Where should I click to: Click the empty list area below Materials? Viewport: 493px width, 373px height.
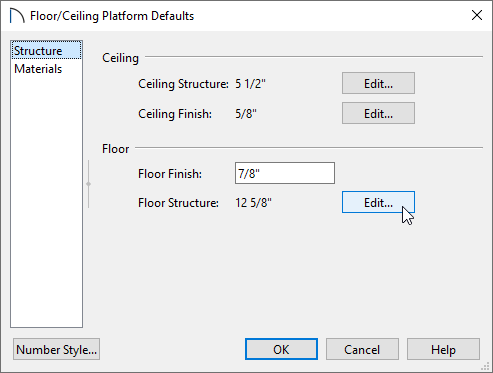tap(46, 202)
